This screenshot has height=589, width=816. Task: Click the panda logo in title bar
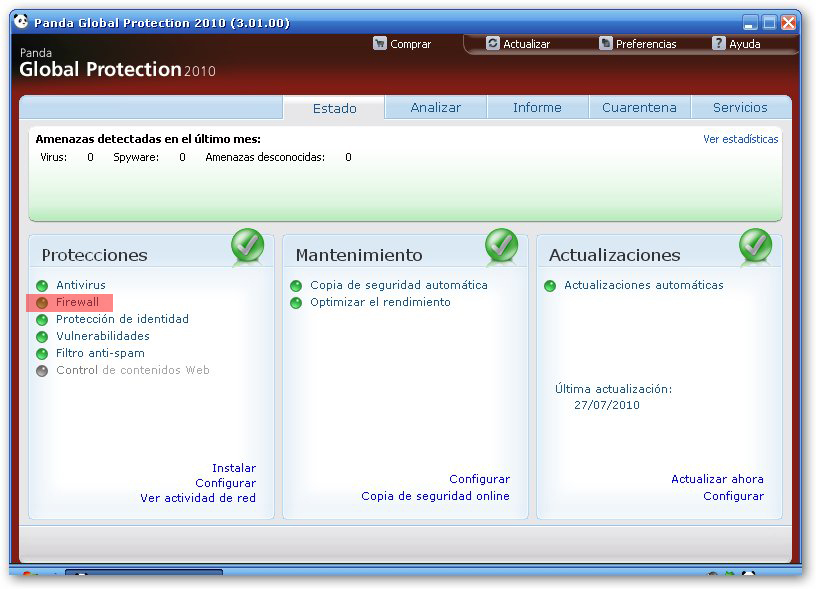coord(21,21)
